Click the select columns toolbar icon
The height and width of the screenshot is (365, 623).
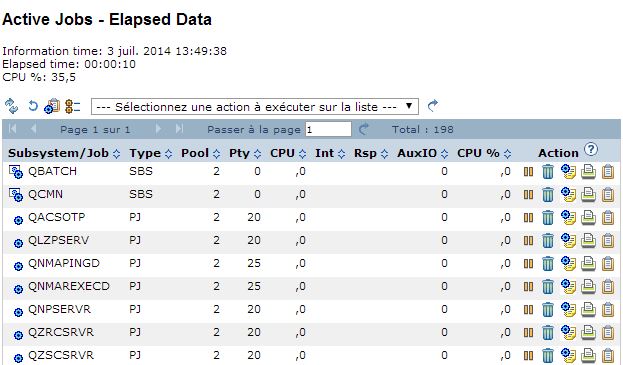[72, 106]
